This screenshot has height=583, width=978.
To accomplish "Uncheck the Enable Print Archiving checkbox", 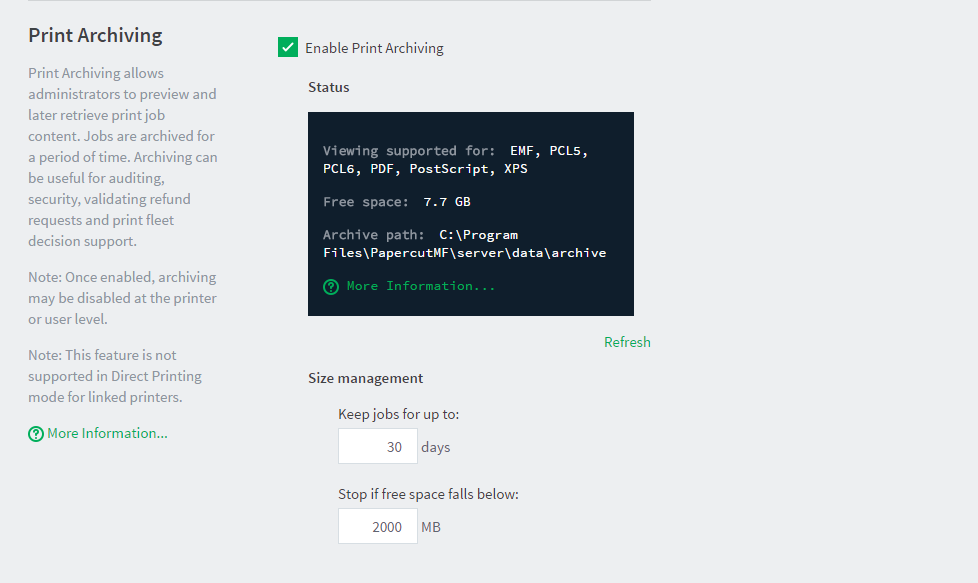I will tap(288, 47).
